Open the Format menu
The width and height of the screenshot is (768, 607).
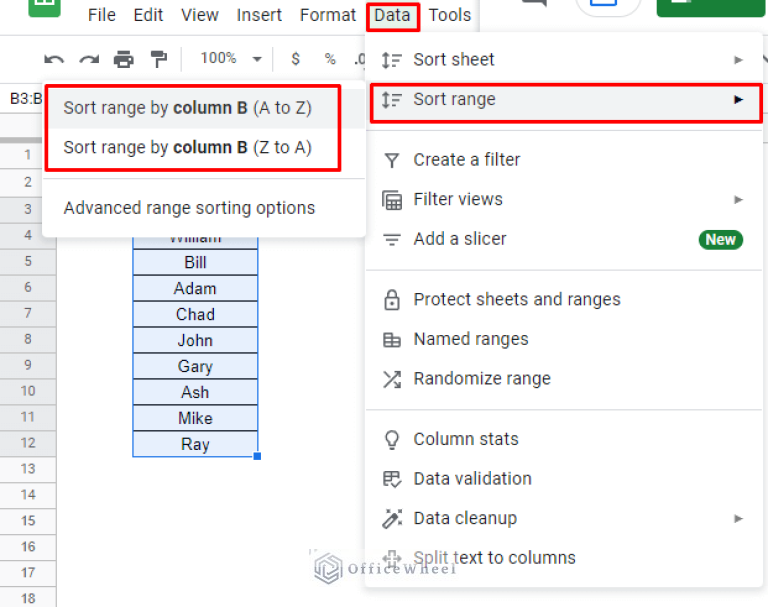tap(327, 15)
